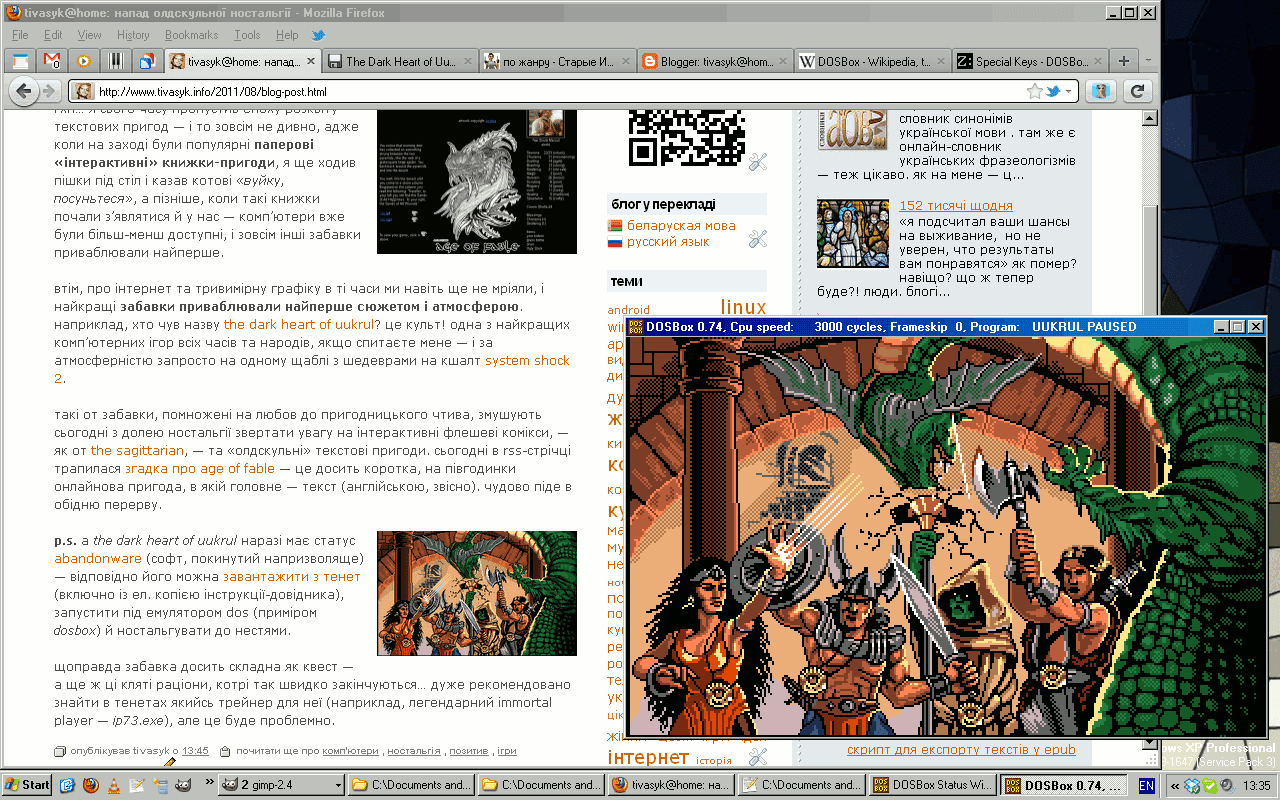Close the tivasyk@home active tab

coord(310,61)
